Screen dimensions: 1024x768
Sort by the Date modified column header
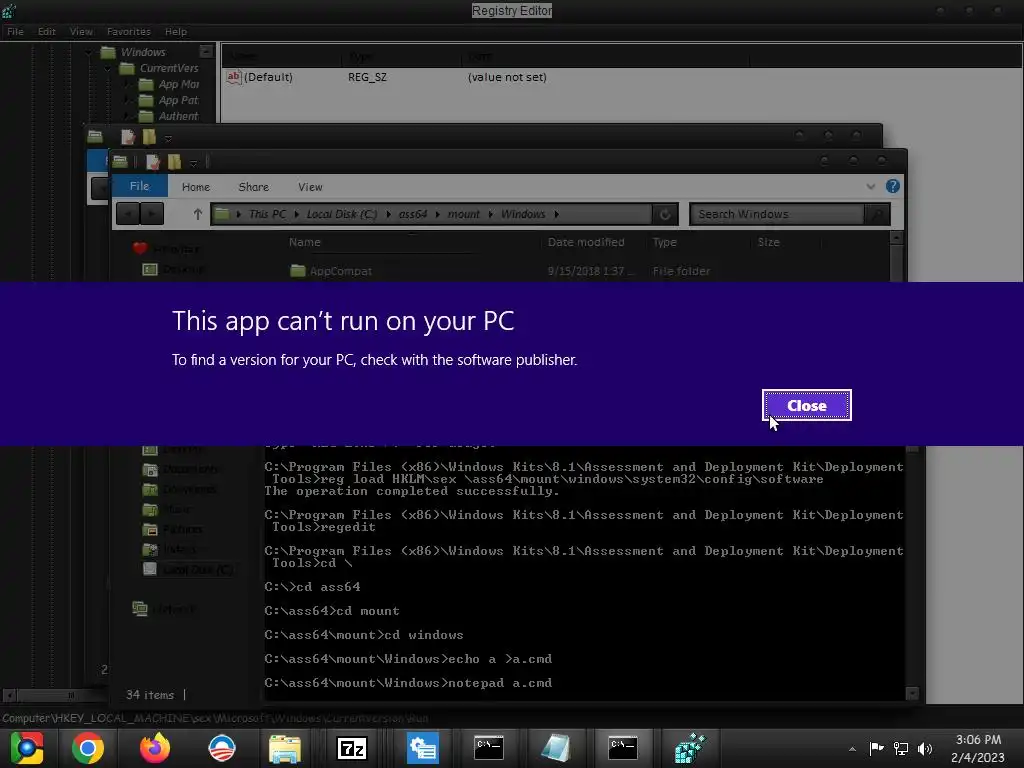(586, 242)
